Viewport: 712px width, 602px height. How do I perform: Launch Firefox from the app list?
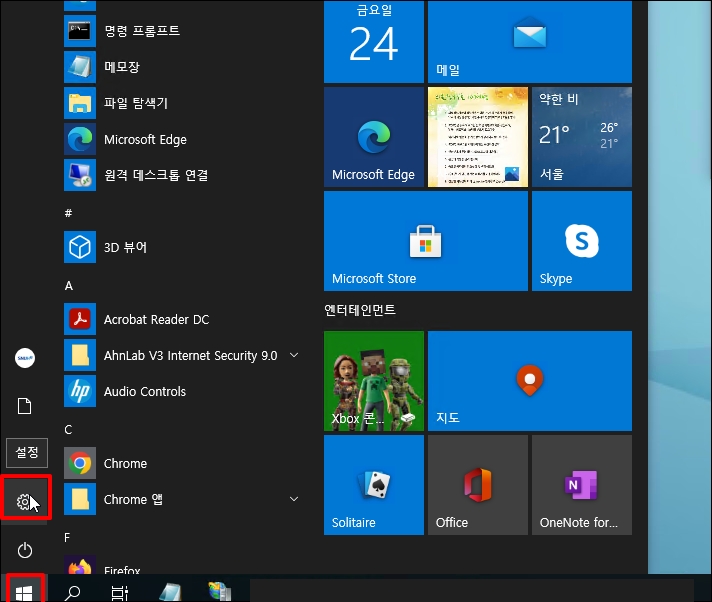point(182,566)
